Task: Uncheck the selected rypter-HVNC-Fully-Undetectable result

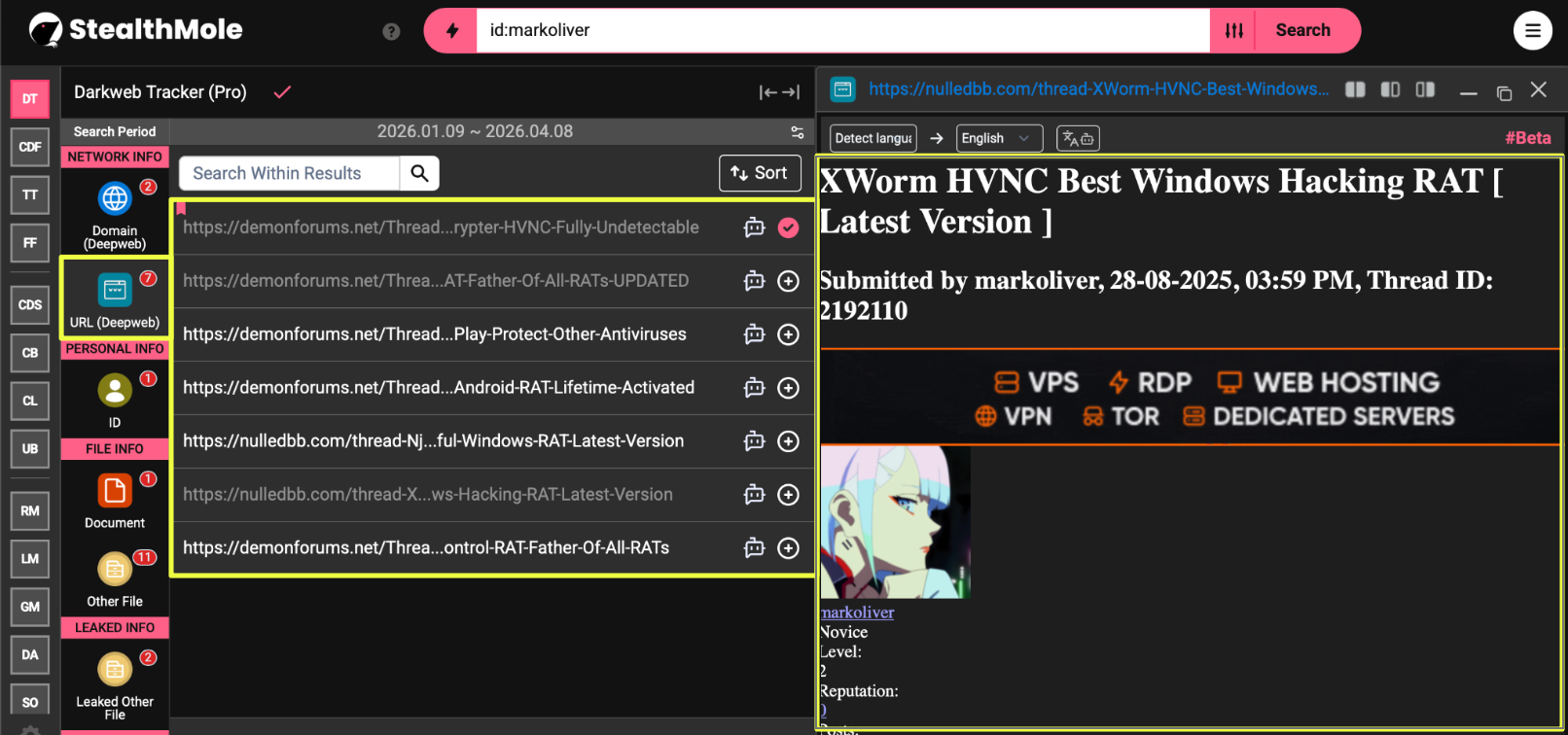Action: coord(788,227)
